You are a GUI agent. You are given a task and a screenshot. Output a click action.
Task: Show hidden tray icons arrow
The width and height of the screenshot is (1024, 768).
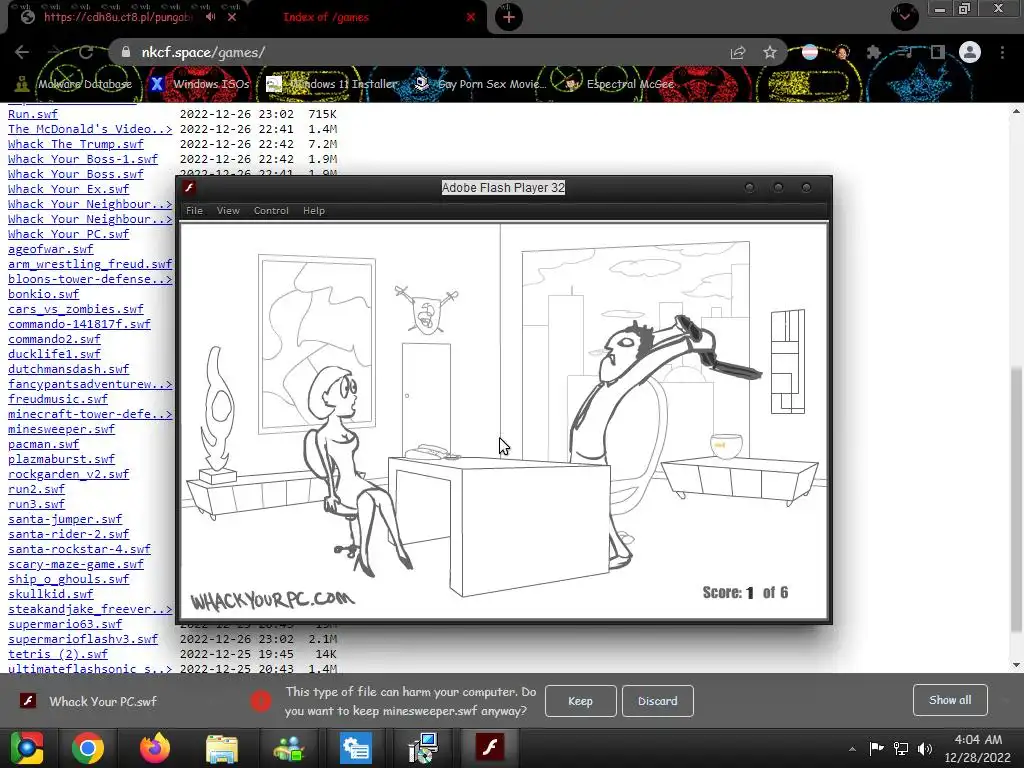pos(852,749)
